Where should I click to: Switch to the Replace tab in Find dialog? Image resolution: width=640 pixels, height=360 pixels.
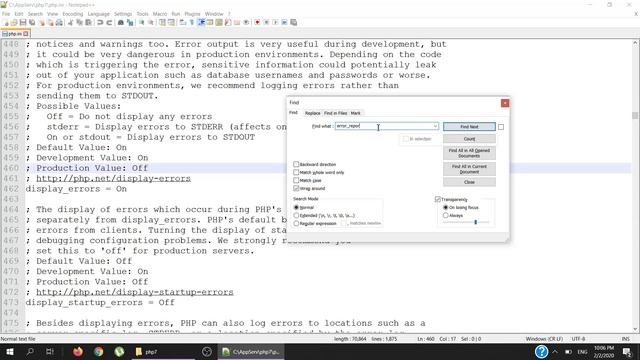(312, 113)
